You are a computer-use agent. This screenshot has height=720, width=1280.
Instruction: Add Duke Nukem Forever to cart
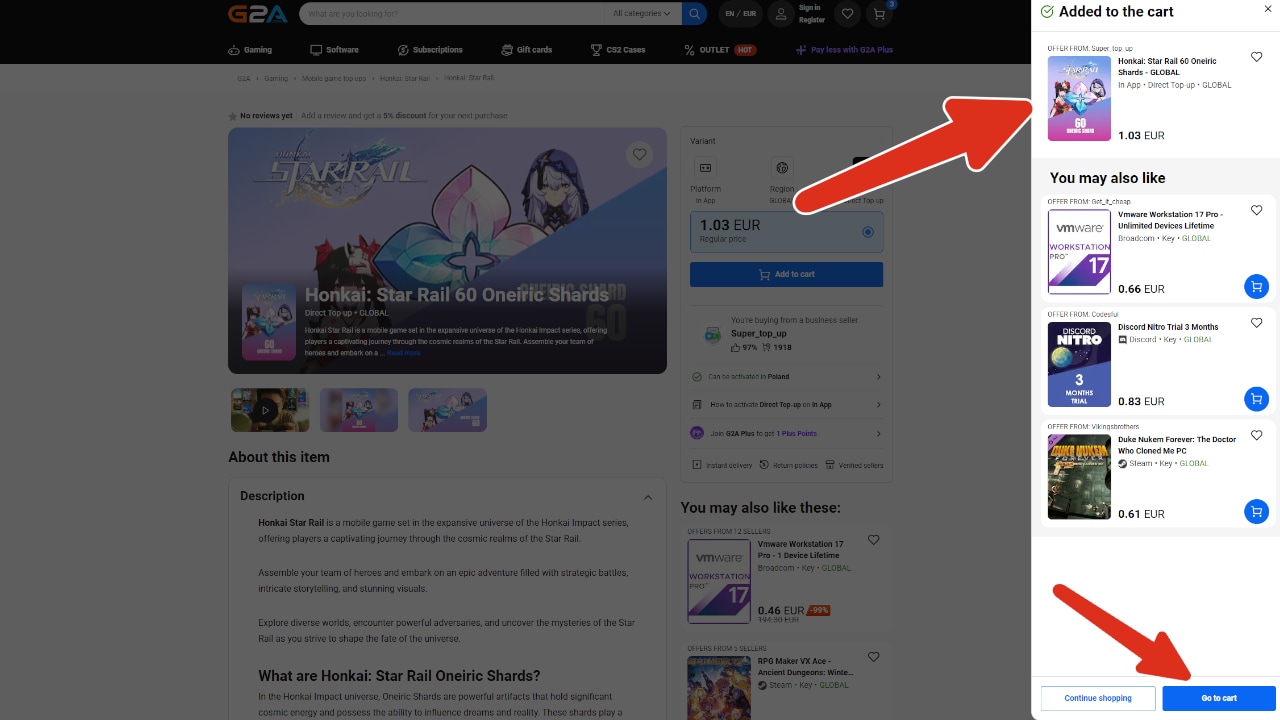tap(1256, 512)
